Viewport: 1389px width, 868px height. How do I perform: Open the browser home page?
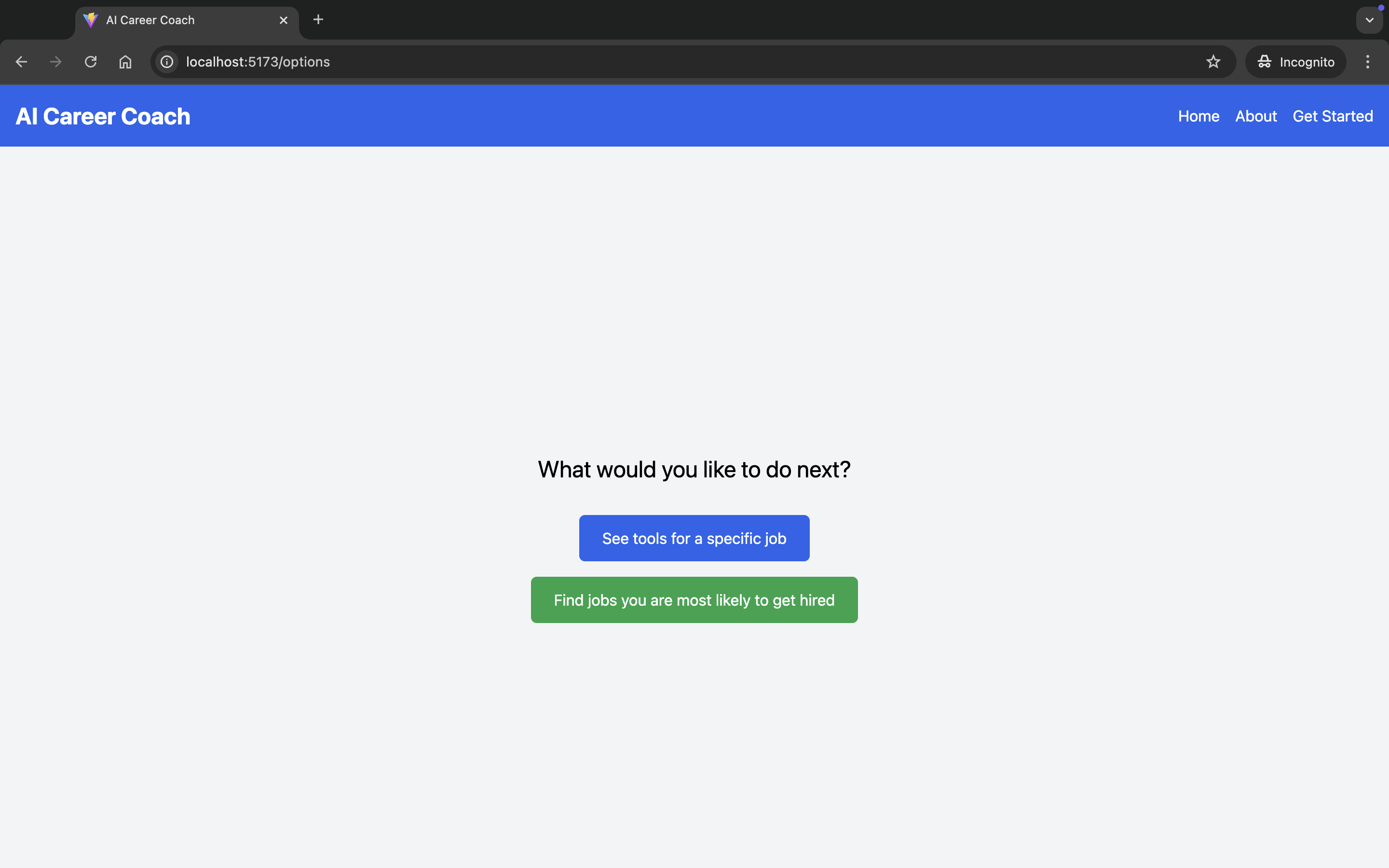125,62
